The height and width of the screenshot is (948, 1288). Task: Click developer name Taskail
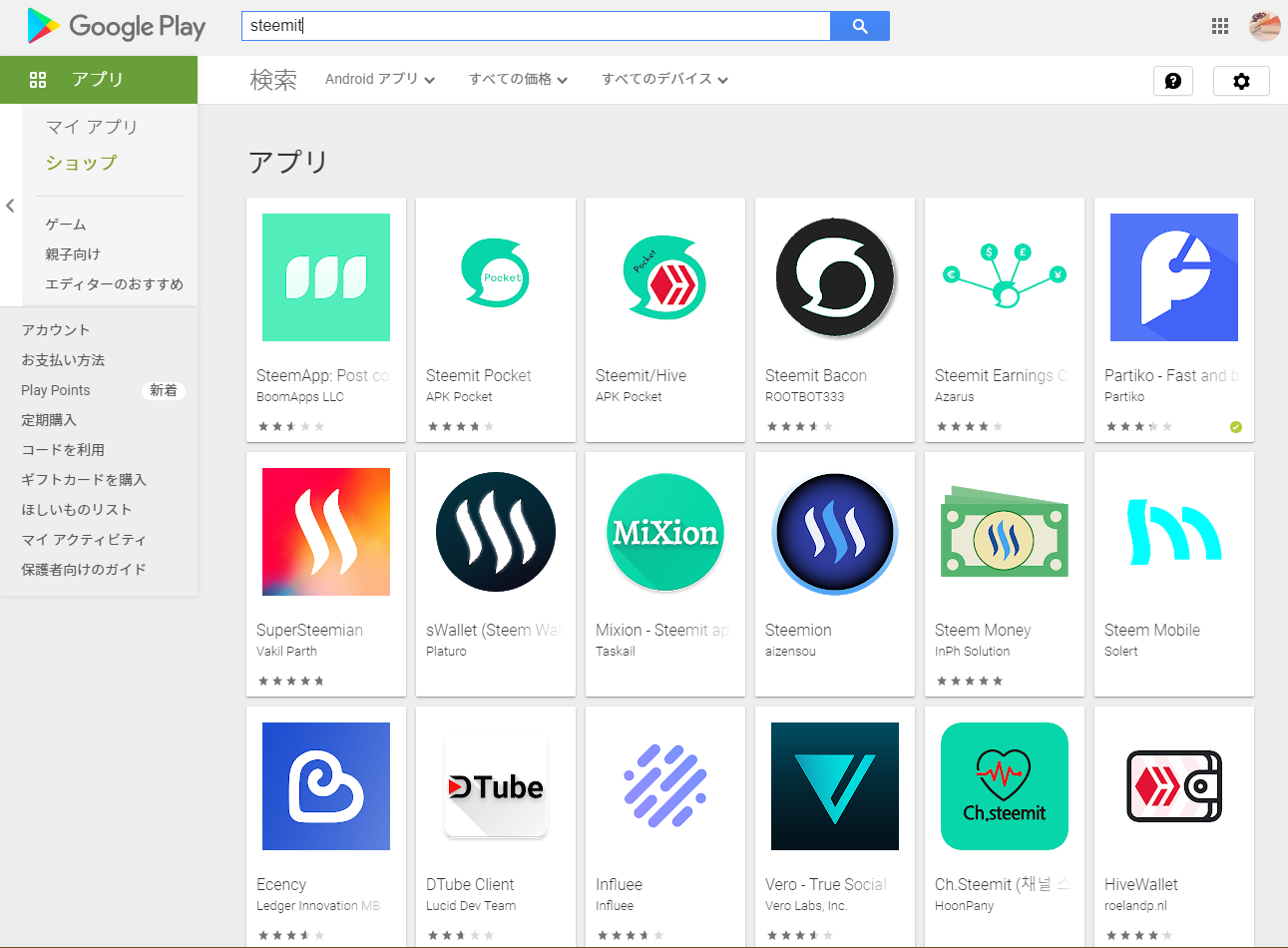tap(616, 652)
